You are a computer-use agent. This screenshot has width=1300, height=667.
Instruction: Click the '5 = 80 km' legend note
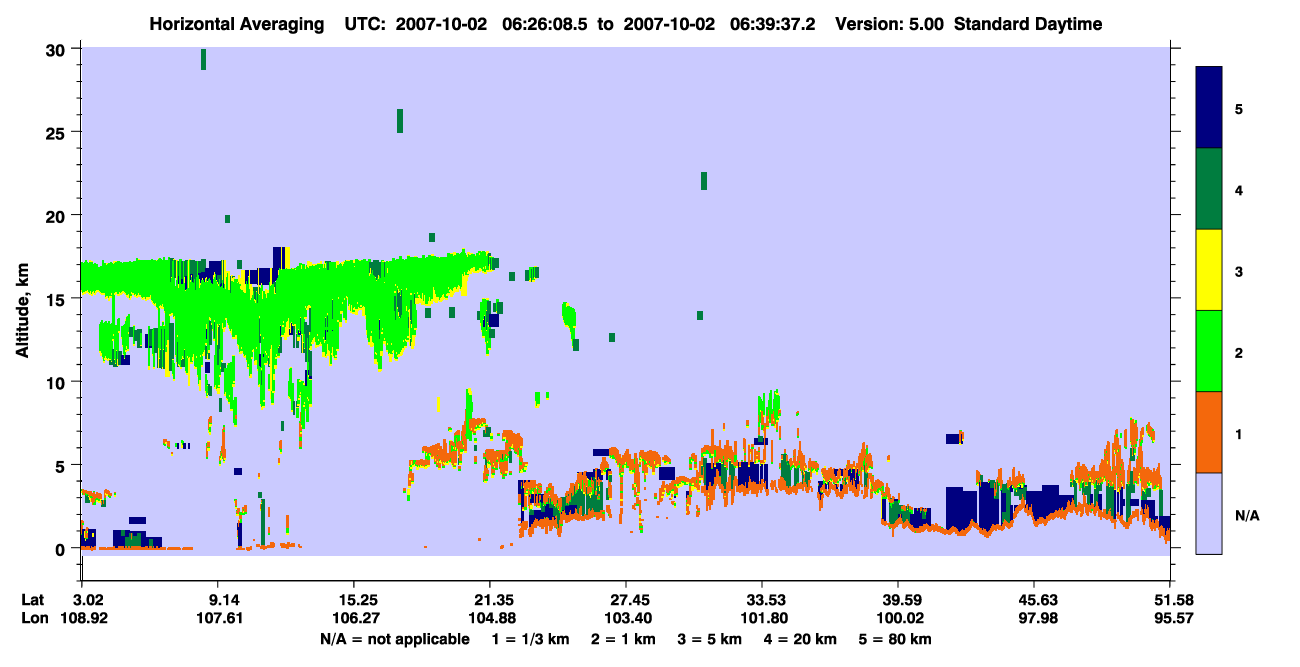896,638
